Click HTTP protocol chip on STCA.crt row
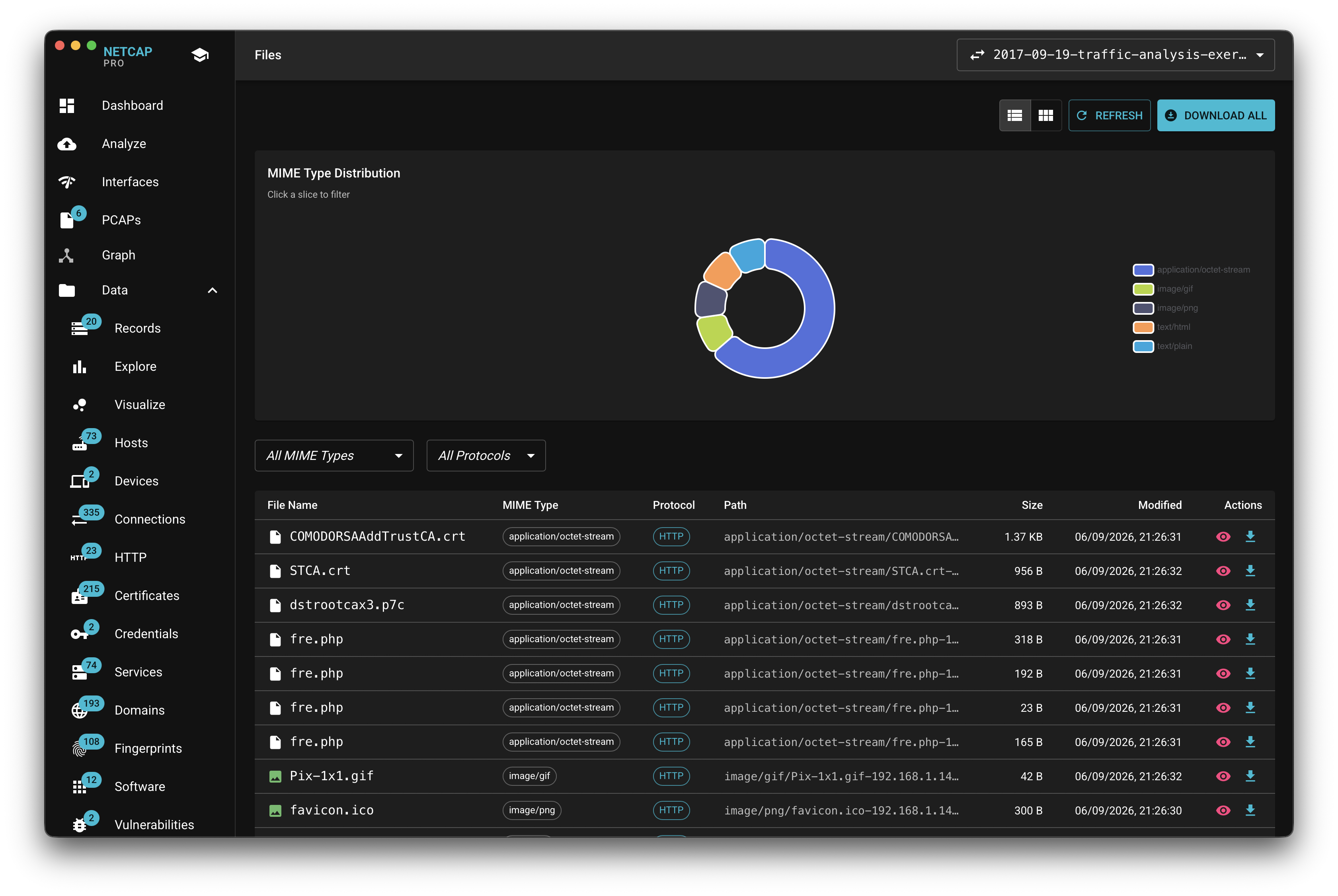1338x896 pixels. coord(671,571)
